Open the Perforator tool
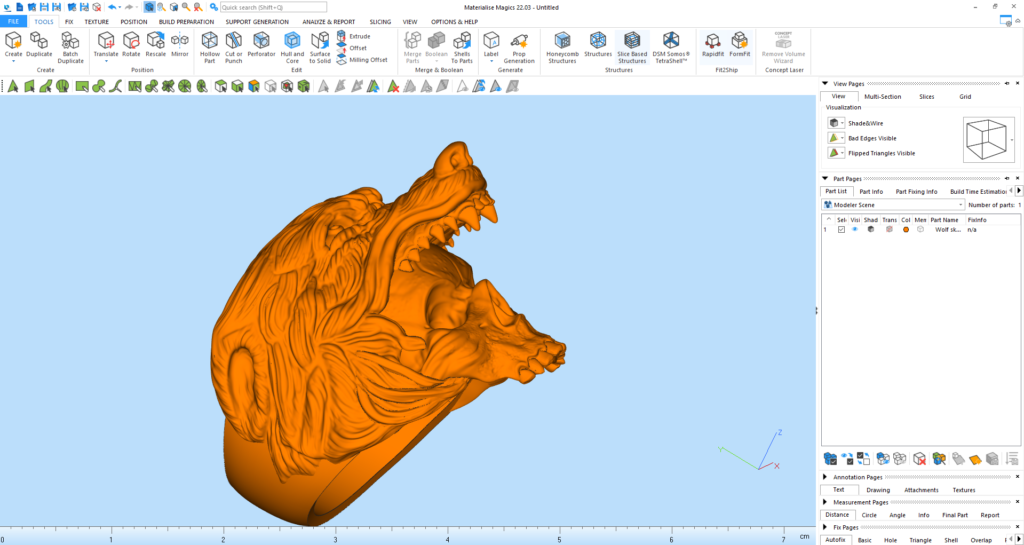1024x545 pixels. click(261, 46)
